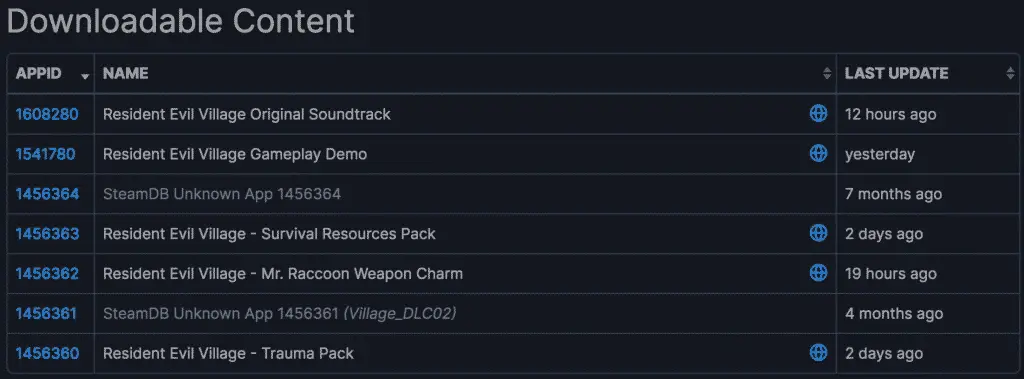Select the Village_DLC02 unknown app row
Screen dimensions: 1024x379
pyautogui.click(x=513, y=314)
